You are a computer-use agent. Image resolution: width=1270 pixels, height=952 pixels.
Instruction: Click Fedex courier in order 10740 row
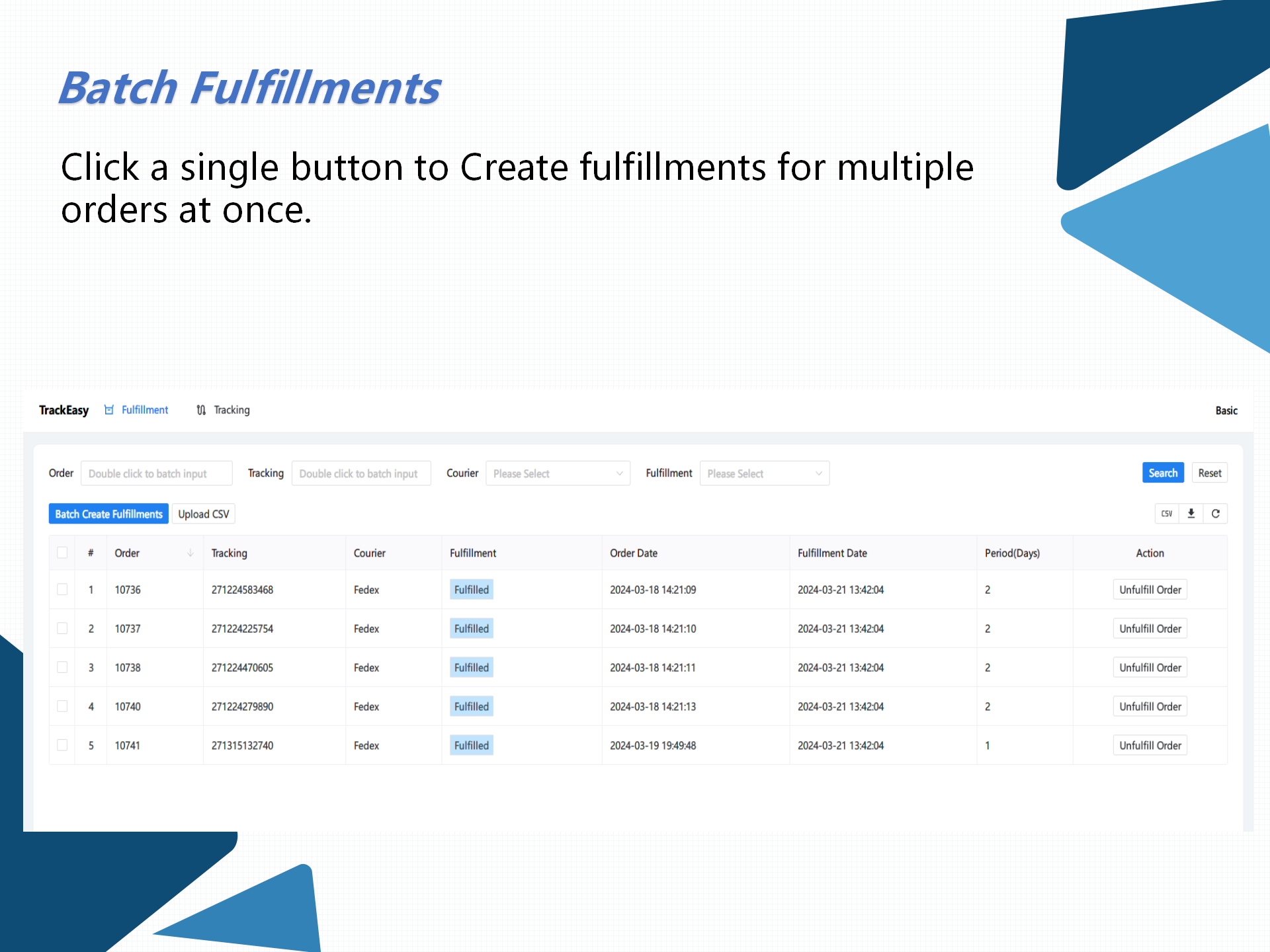366,707
